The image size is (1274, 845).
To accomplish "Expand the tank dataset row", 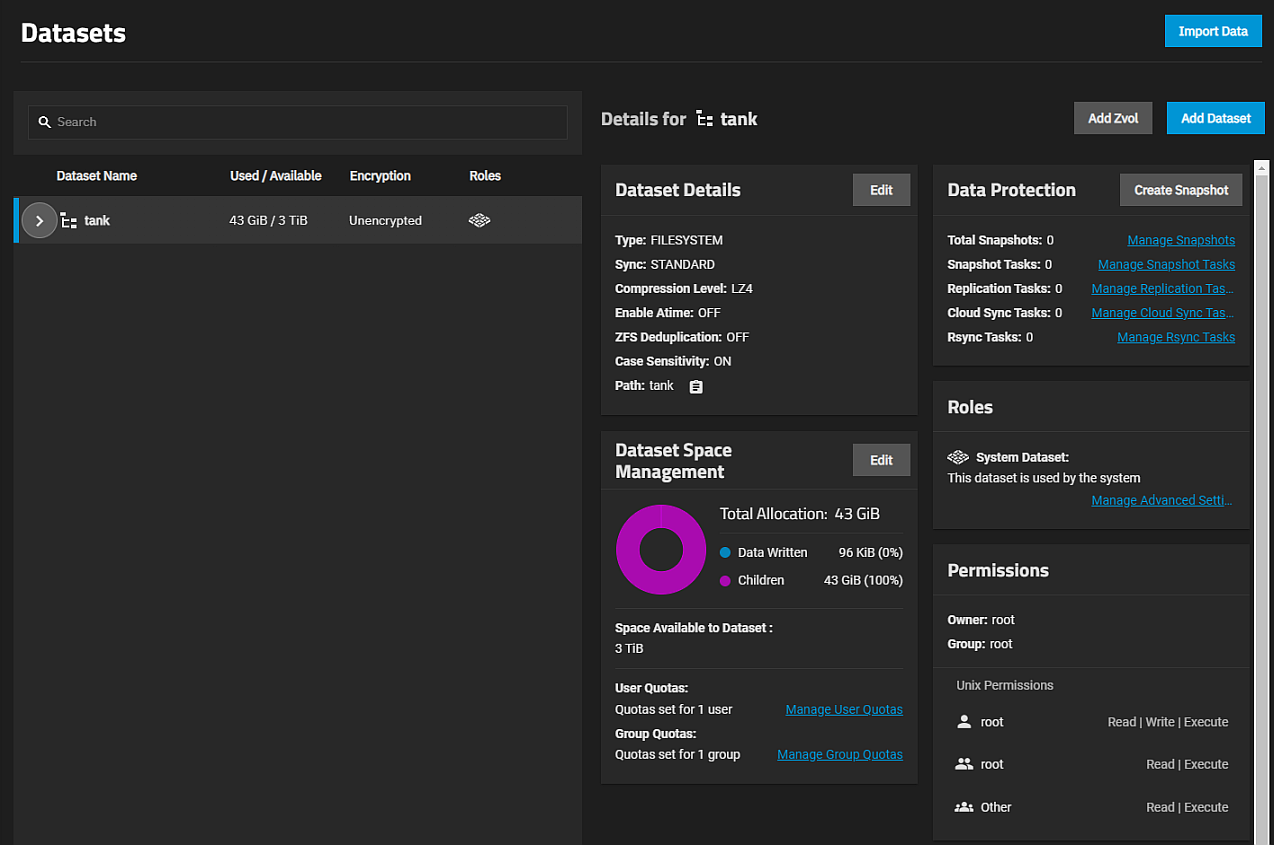I will tap(39, 221).
